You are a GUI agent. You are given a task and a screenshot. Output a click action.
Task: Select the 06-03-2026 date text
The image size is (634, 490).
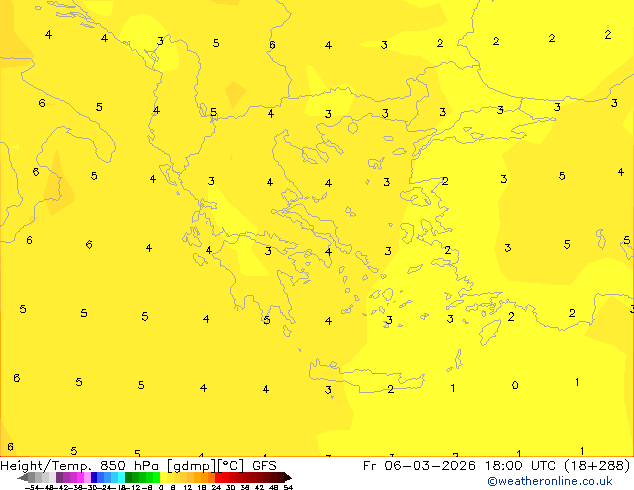[430, 466]
